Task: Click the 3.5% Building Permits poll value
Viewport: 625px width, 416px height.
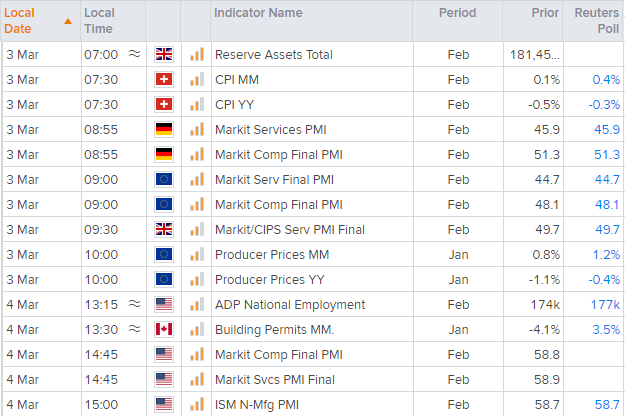Action: pyautogui.click(x=604, y=330)
